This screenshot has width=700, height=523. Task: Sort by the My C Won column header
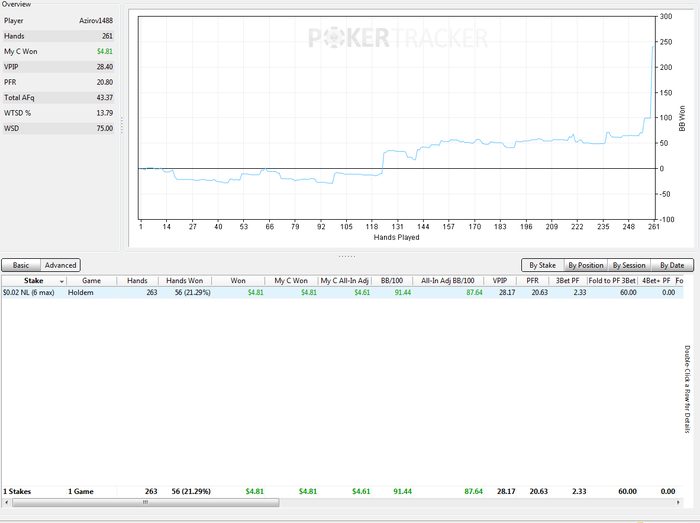point(291,281)
